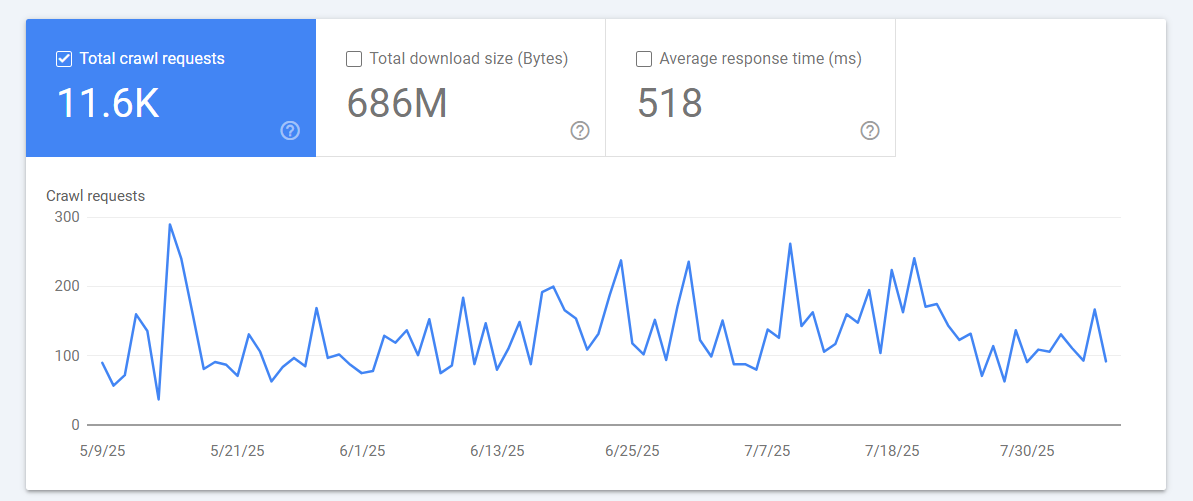This screenshot has width=1193, height=501.
Task: Open help icon on Average response time card
Action: click(870, 131)
